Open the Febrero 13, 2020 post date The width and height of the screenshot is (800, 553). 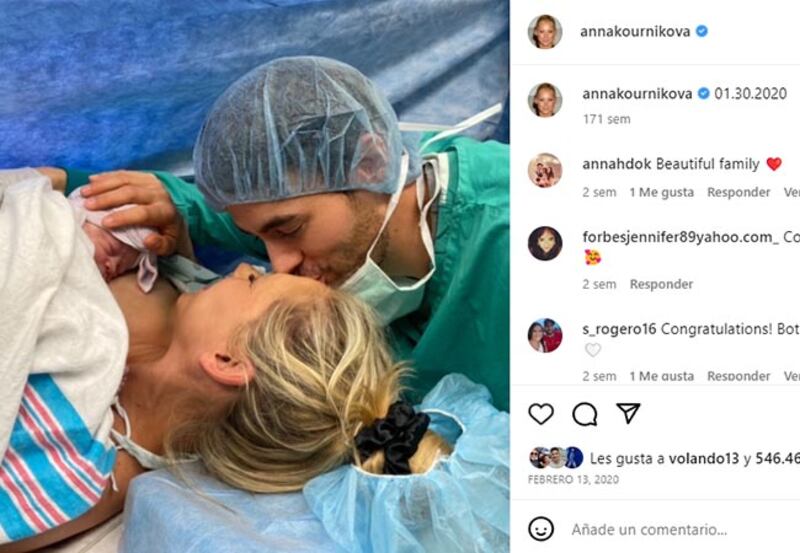(x=573, y=480)
